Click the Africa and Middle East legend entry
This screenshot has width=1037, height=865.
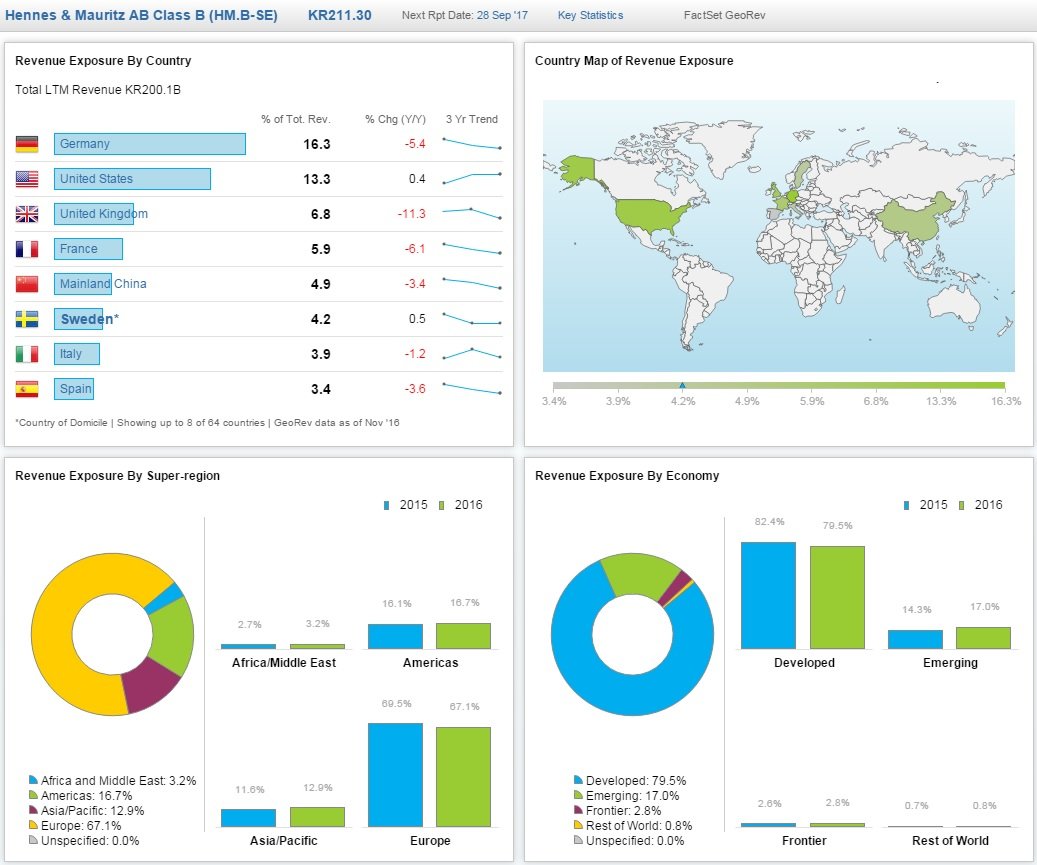[x=112, y=780]
